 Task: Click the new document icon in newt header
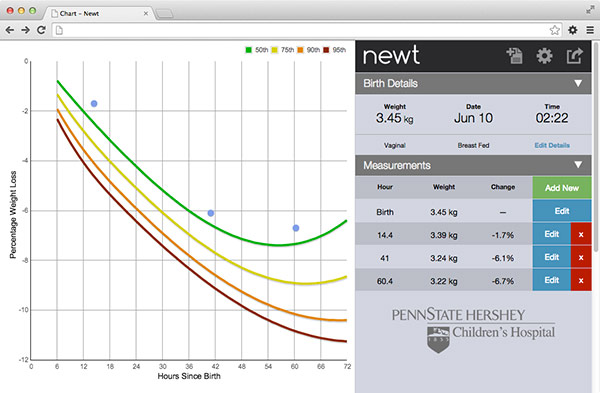coord(514,56)
